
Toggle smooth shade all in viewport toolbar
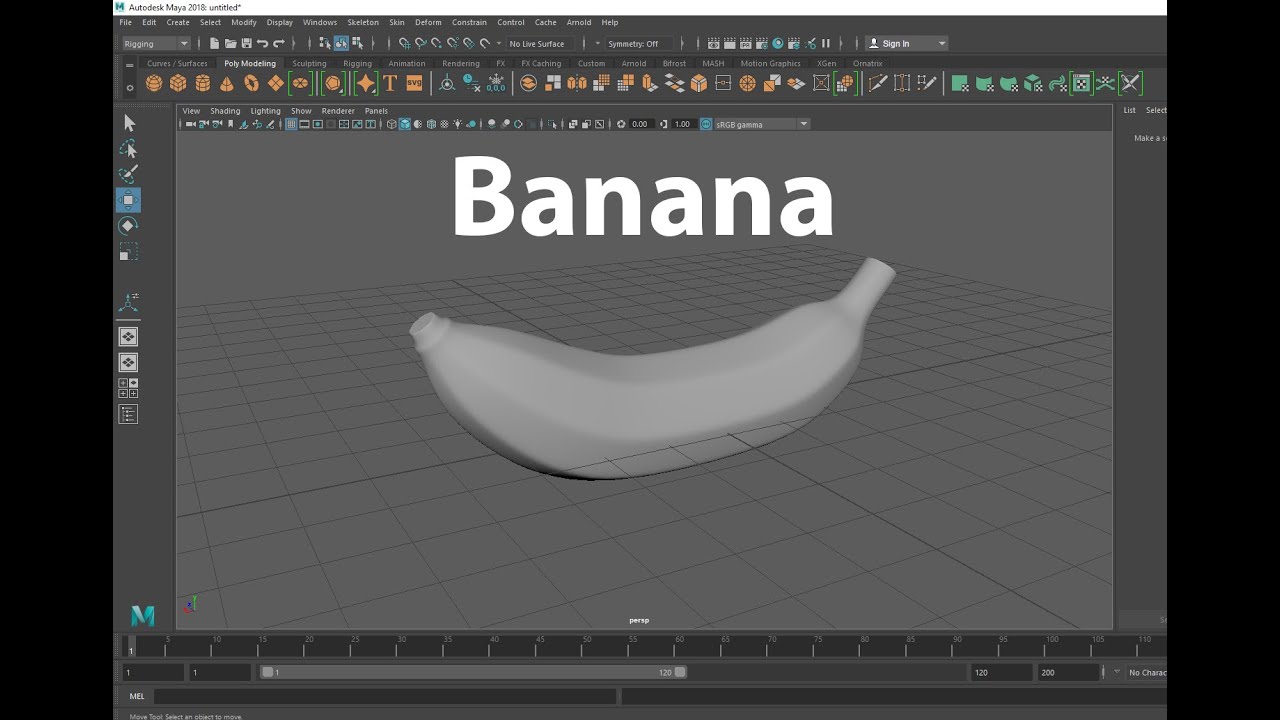(x=404, y=124)
